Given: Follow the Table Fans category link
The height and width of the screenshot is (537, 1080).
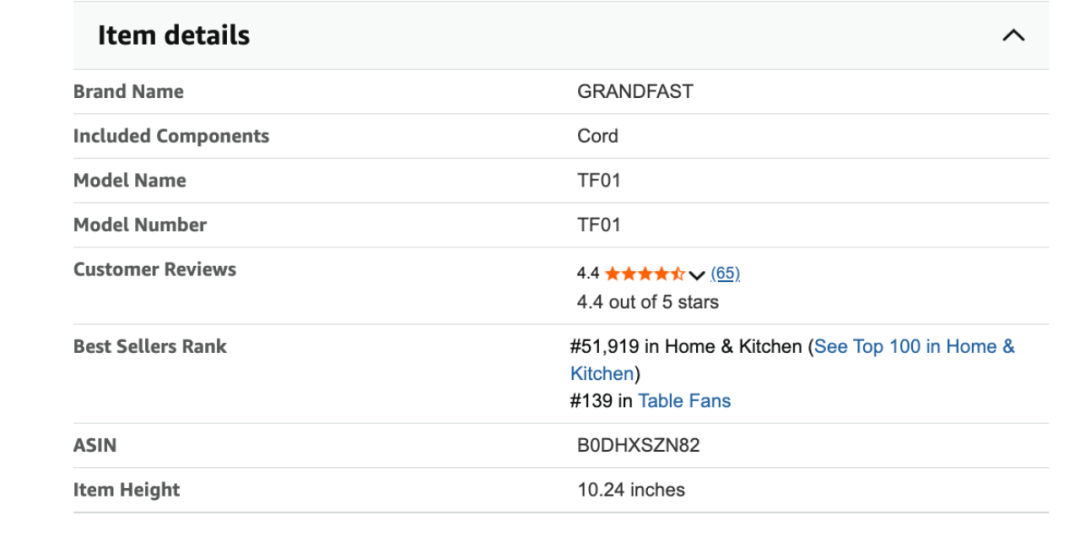Looking at the screenshot, I should [684, 401].
